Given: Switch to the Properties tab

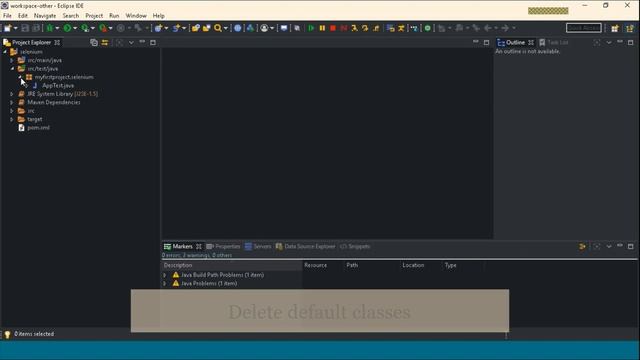Looking at the screenshot, I should [x=223, y=247].
